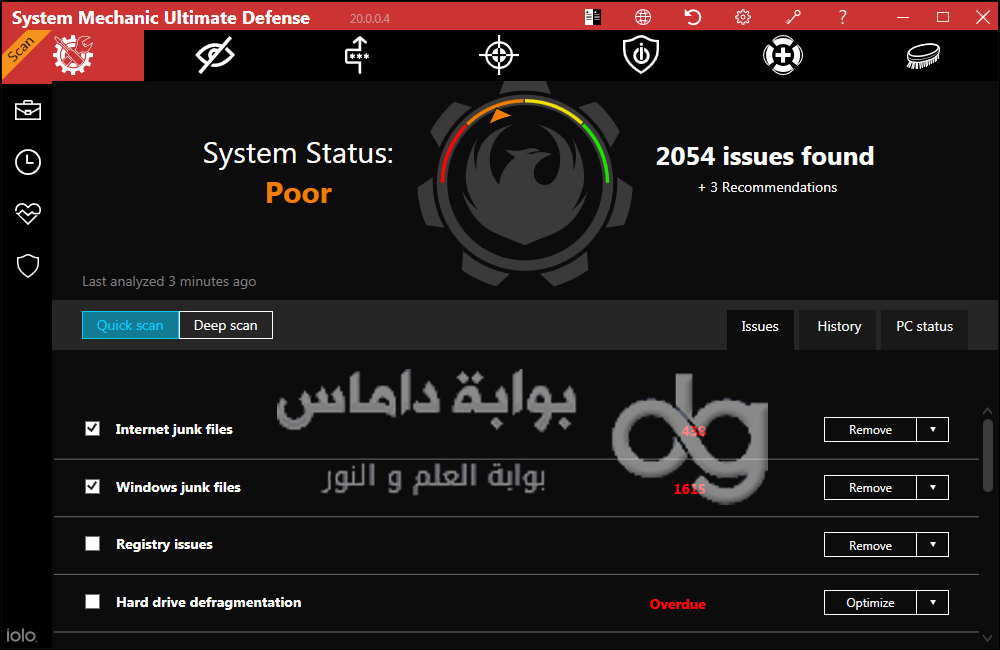Remove Internet junk files
Viewport: 1000px width, 650px height.
pos(870,429)
